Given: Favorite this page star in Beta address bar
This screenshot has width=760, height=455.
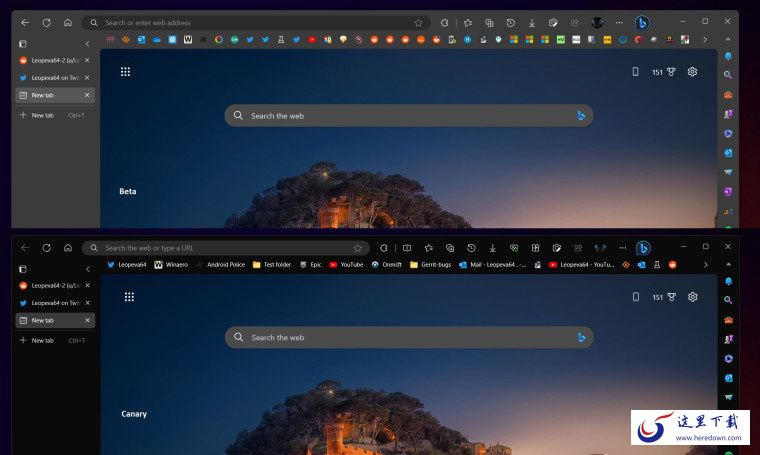Looking at the screenshot, I should click(418, 23).
